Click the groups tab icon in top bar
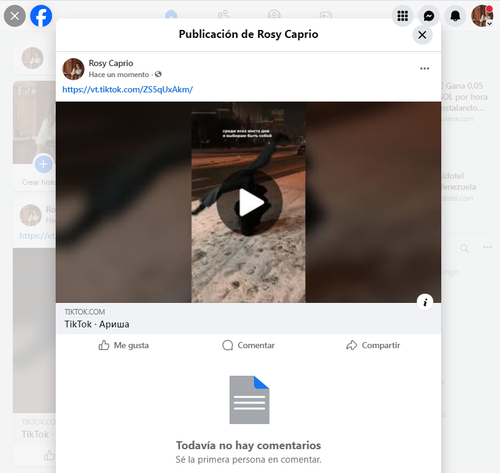This screenshot has height=473, width=500. coord(274,15)
